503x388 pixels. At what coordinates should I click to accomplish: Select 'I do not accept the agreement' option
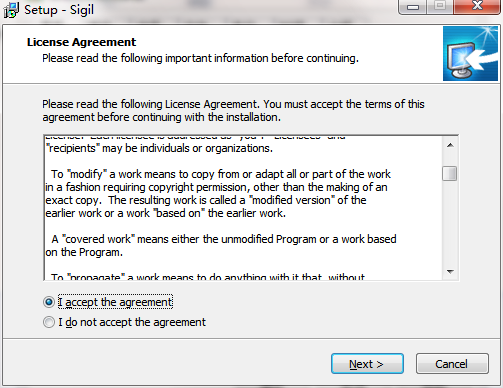49,322
